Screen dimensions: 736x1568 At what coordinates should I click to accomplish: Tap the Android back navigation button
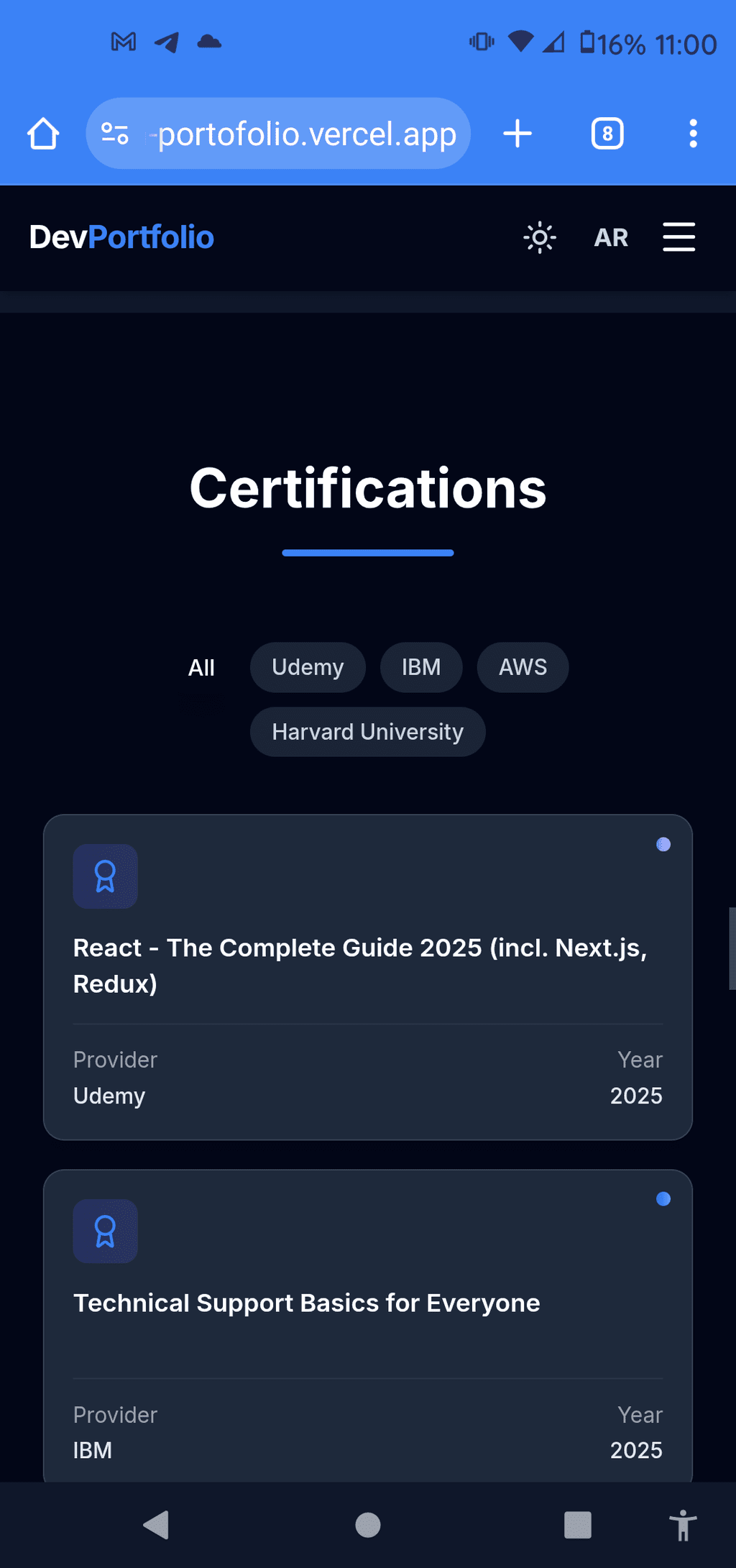tap(156, 1524)
